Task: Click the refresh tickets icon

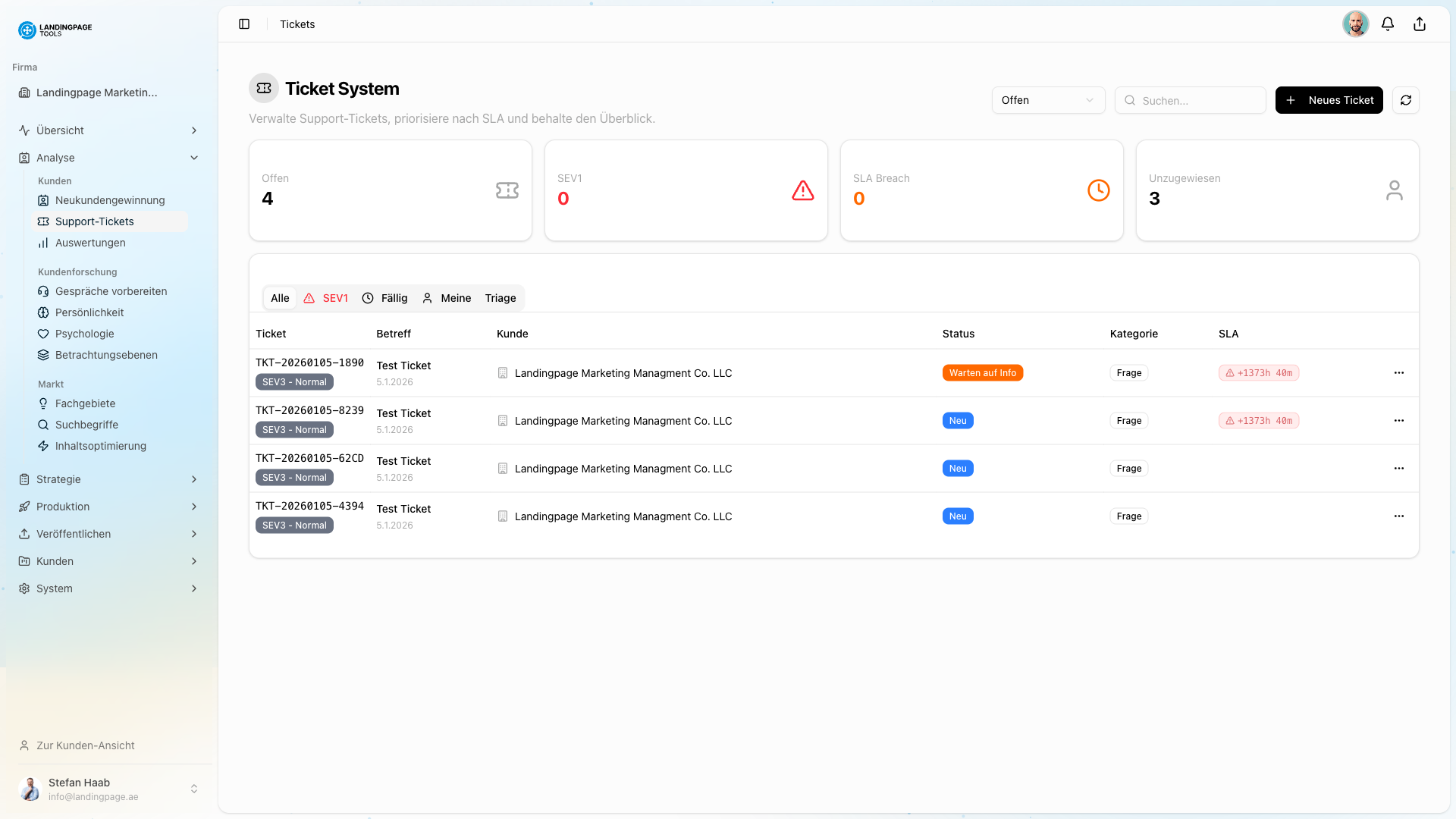Action: (x=1406, y=100)
